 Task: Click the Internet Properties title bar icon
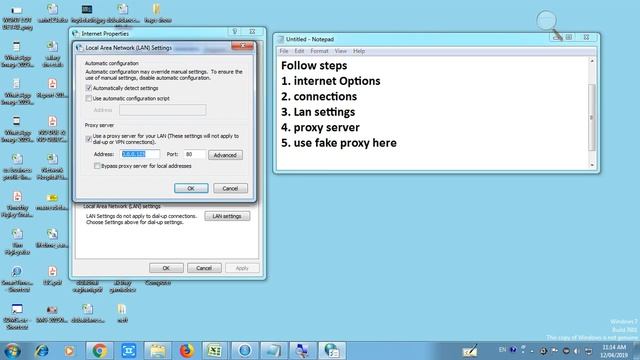pyautogui.click(x=76, y=33)
